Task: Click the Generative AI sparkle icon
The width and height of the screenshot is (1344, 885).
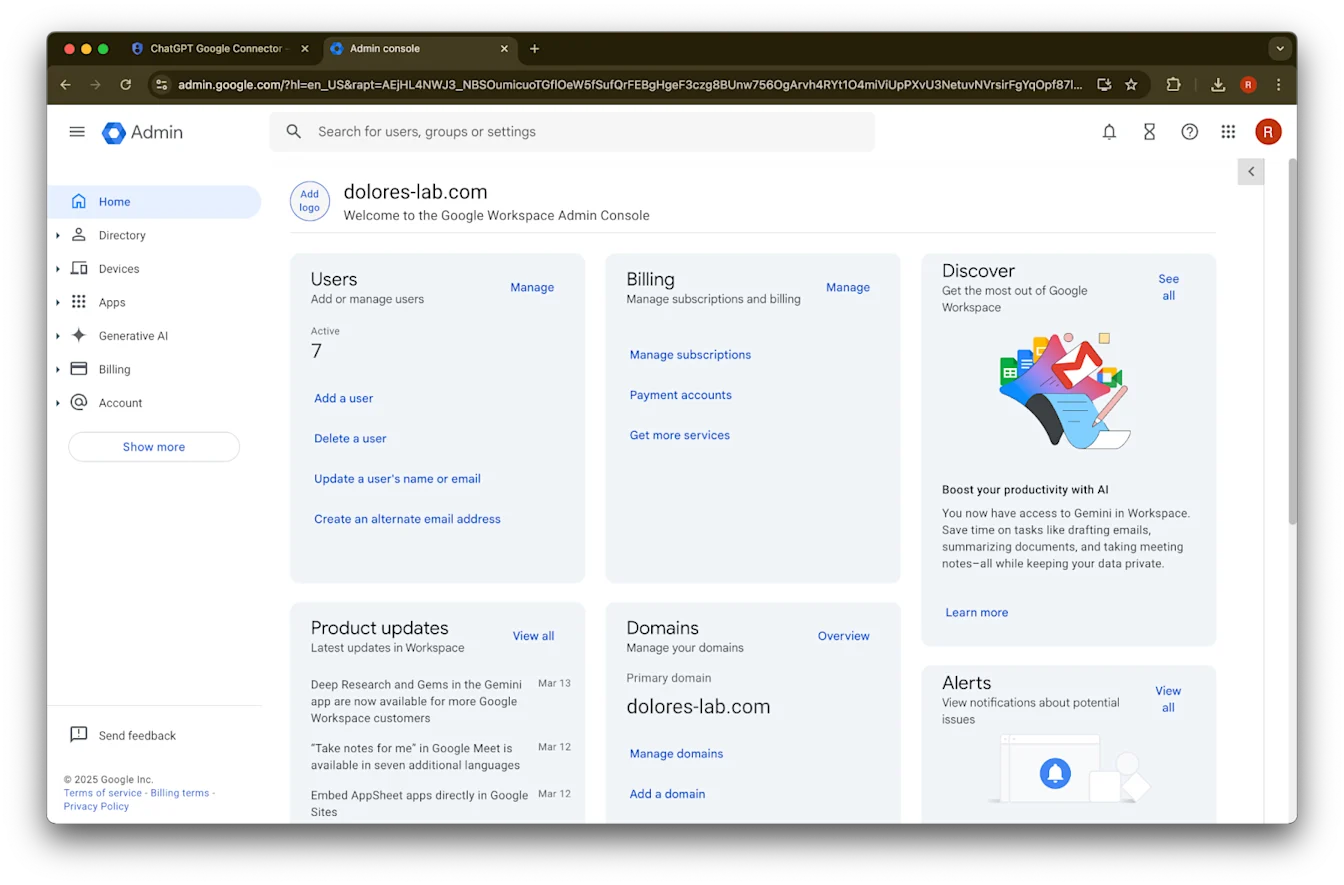Action: tap(79, 335)
